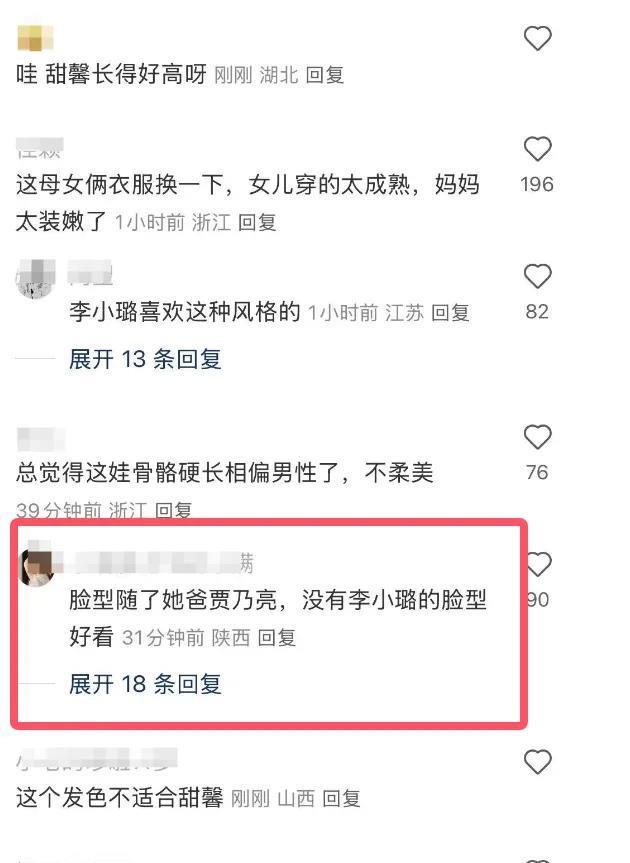The width and height of the screenshot is (630, 863).
Task: Reply to the 山西 comment
Action: pyautogui.click(x=342, y=798)
